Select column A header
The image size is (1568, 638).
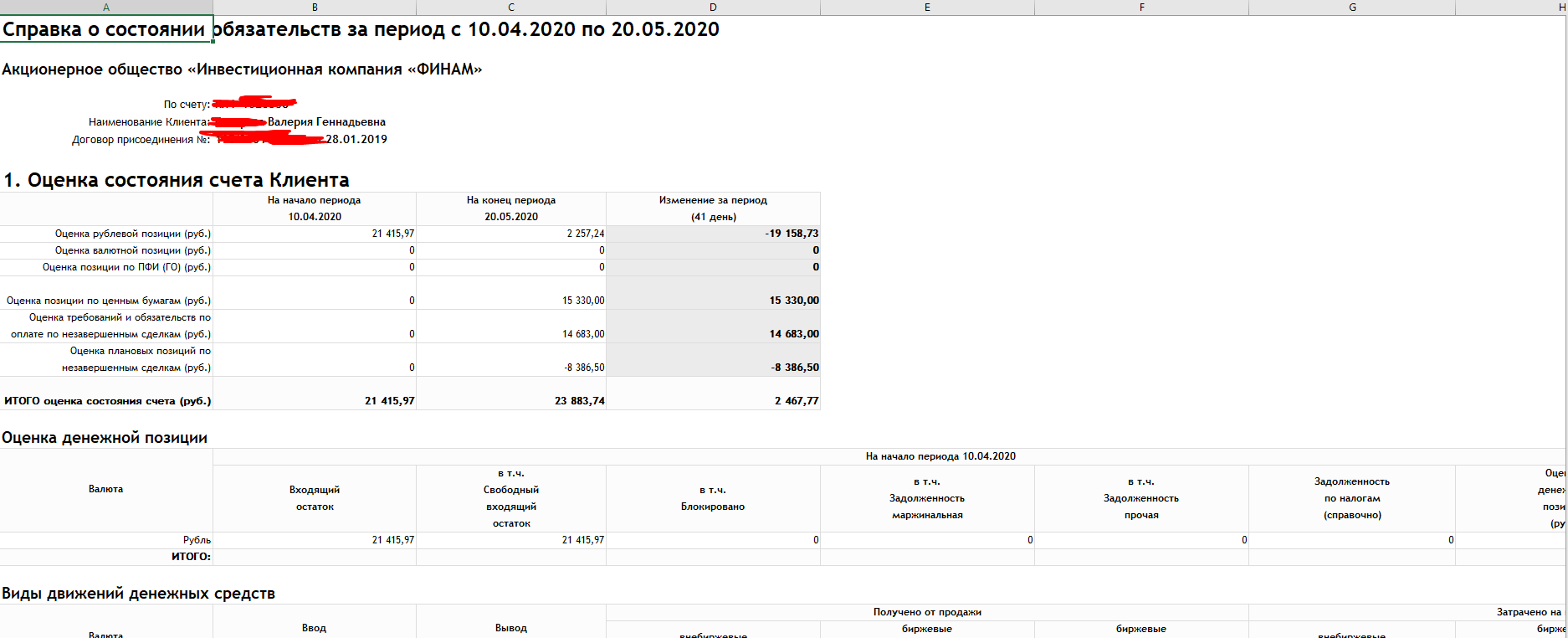[x=106, y=7]
